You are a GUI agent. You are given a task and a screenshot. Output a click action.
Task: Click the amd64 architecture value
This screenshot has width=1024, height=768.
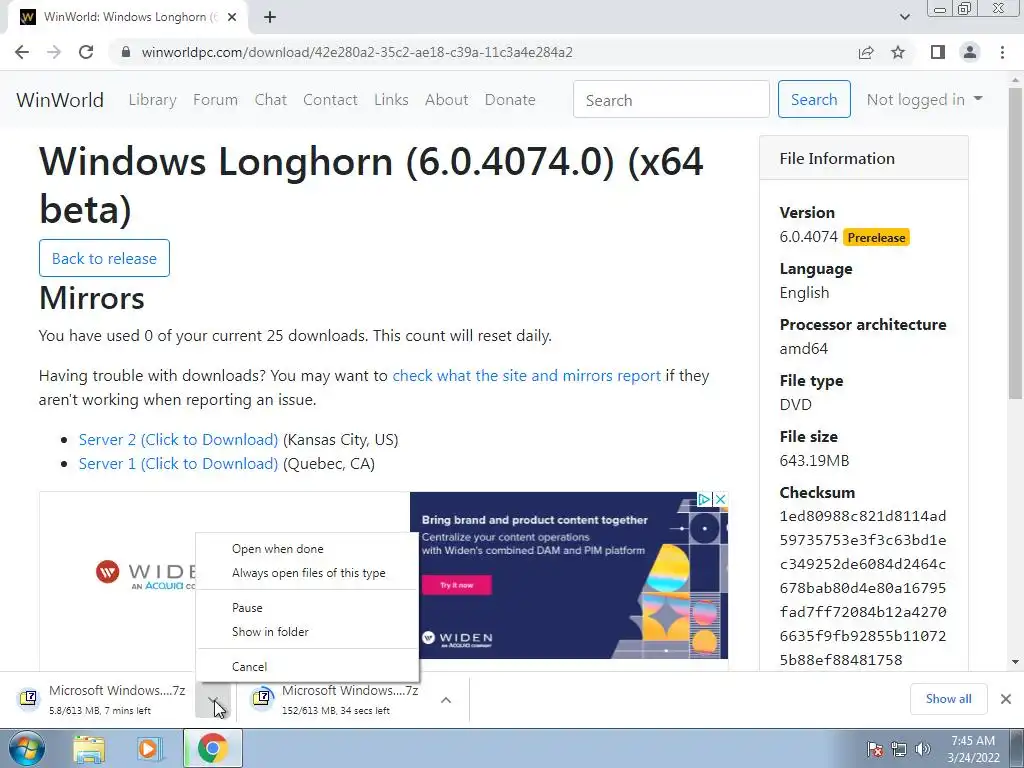point(803,349)
